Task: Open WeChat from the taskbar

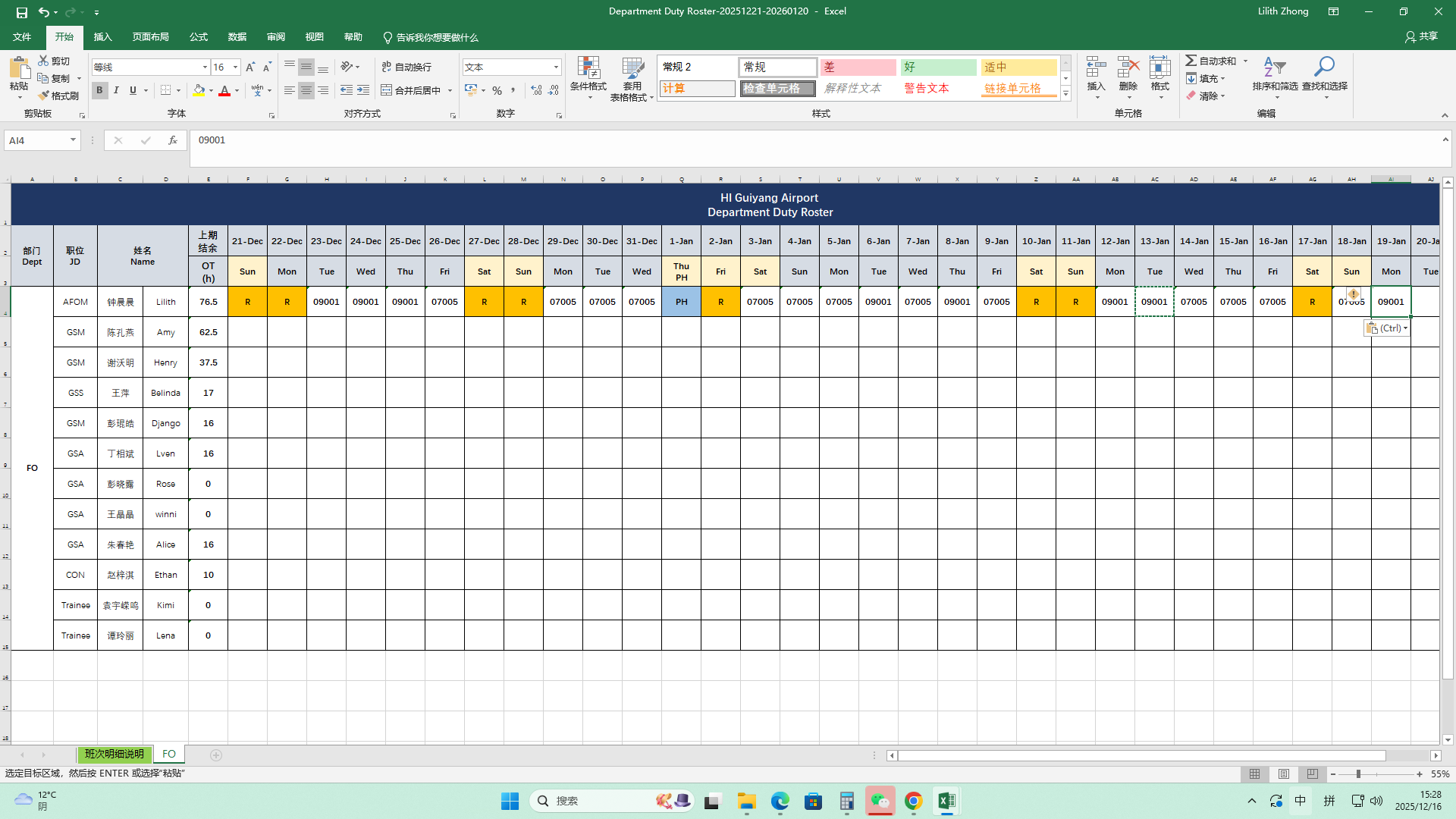Action: click(x=880, y=801)
